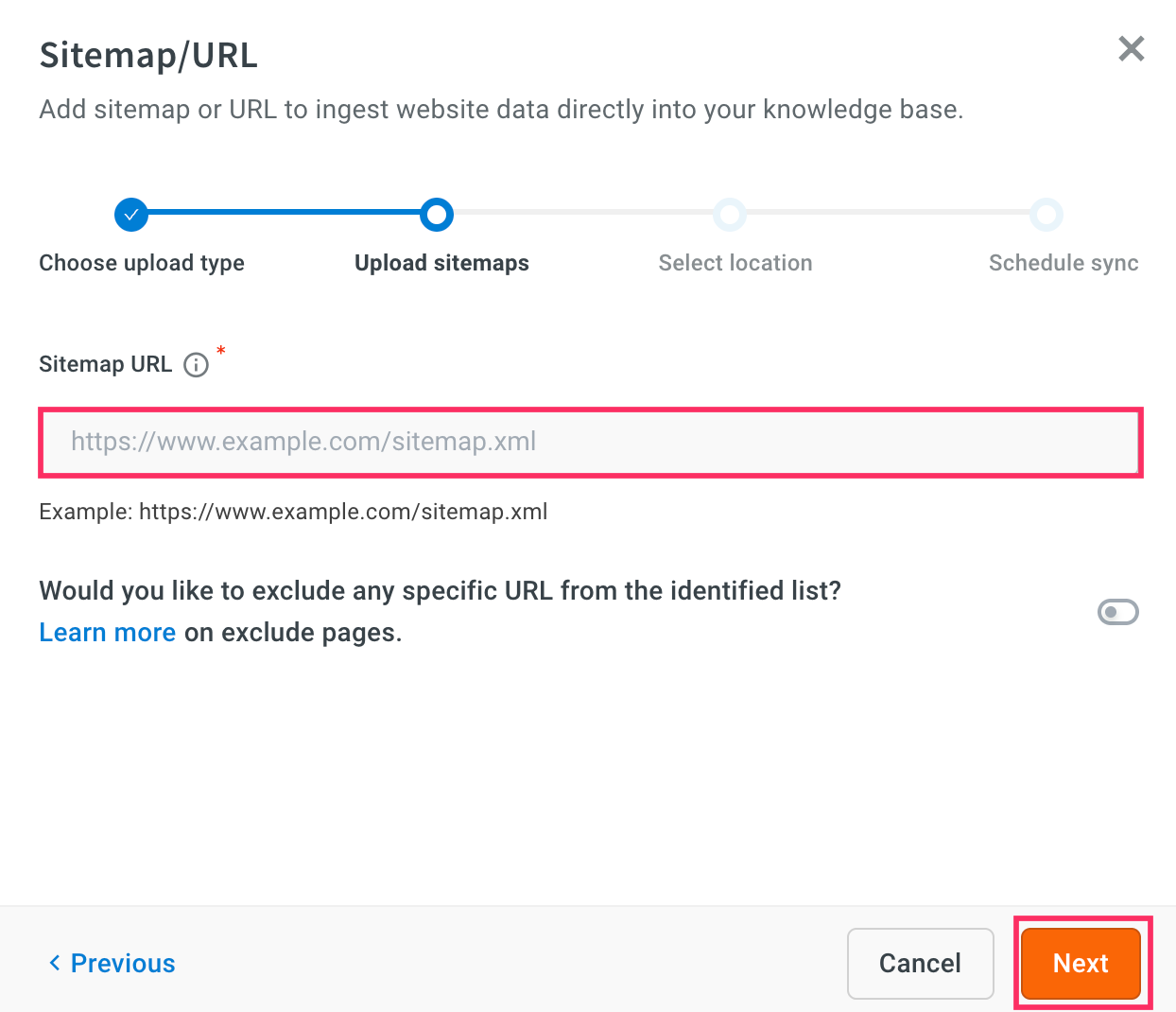This screenshot has height=1012, width=1176.
Task: Close the Sitemap/URL dialog
Action: (1131, 49)
